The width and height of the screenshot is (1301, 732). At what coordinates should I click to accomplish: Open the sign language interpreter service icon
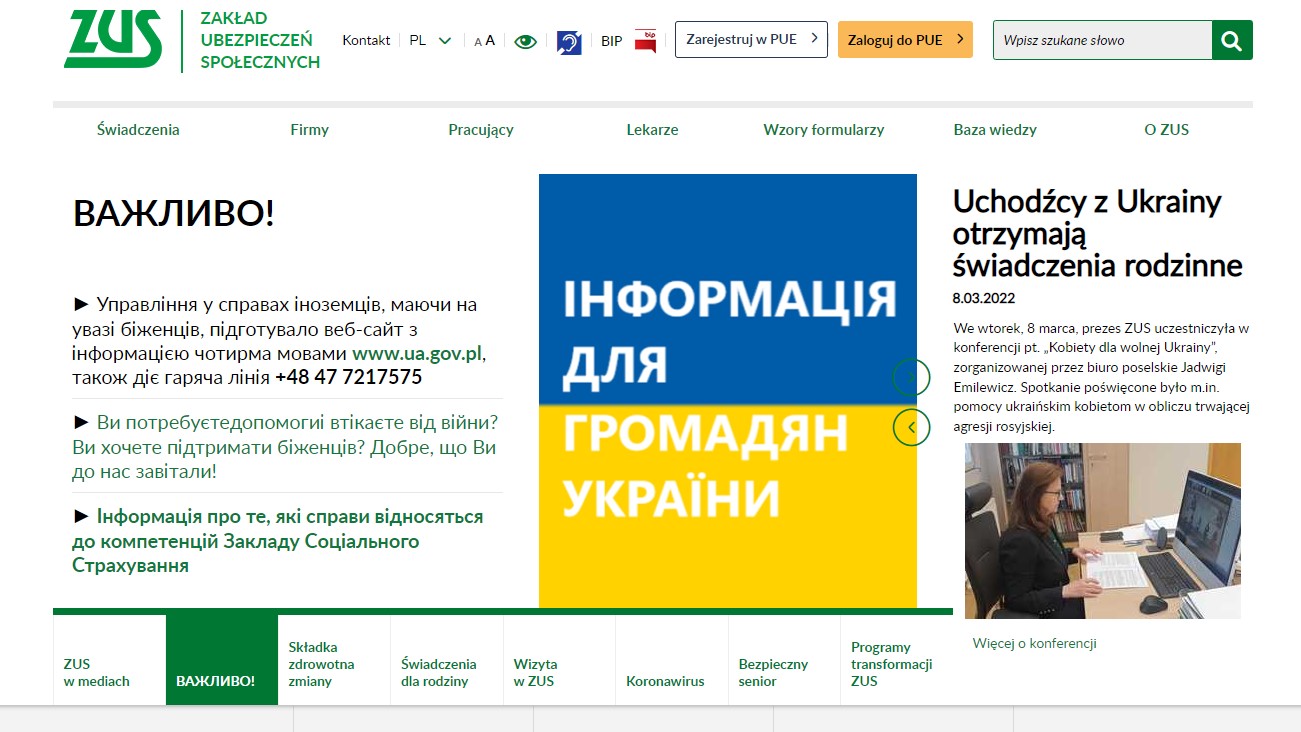(568, 41)
